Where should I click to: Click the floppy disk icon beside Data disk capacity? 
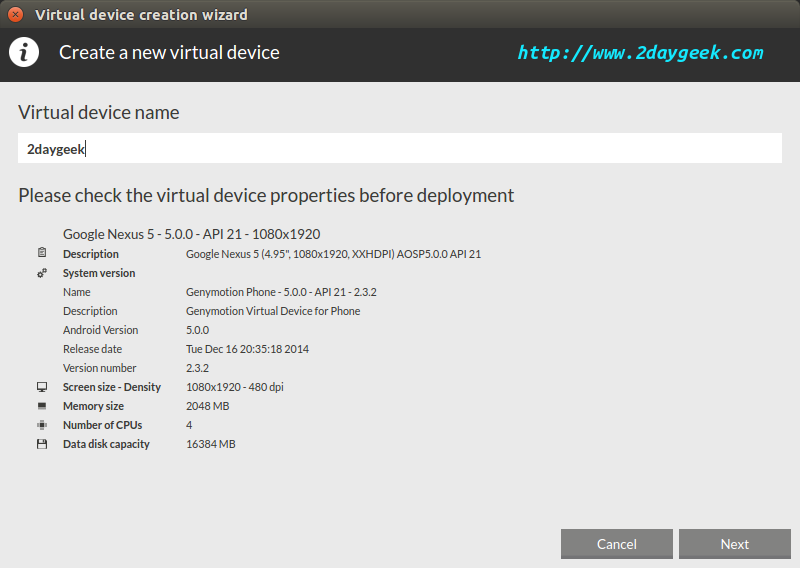tap(42, 444)
